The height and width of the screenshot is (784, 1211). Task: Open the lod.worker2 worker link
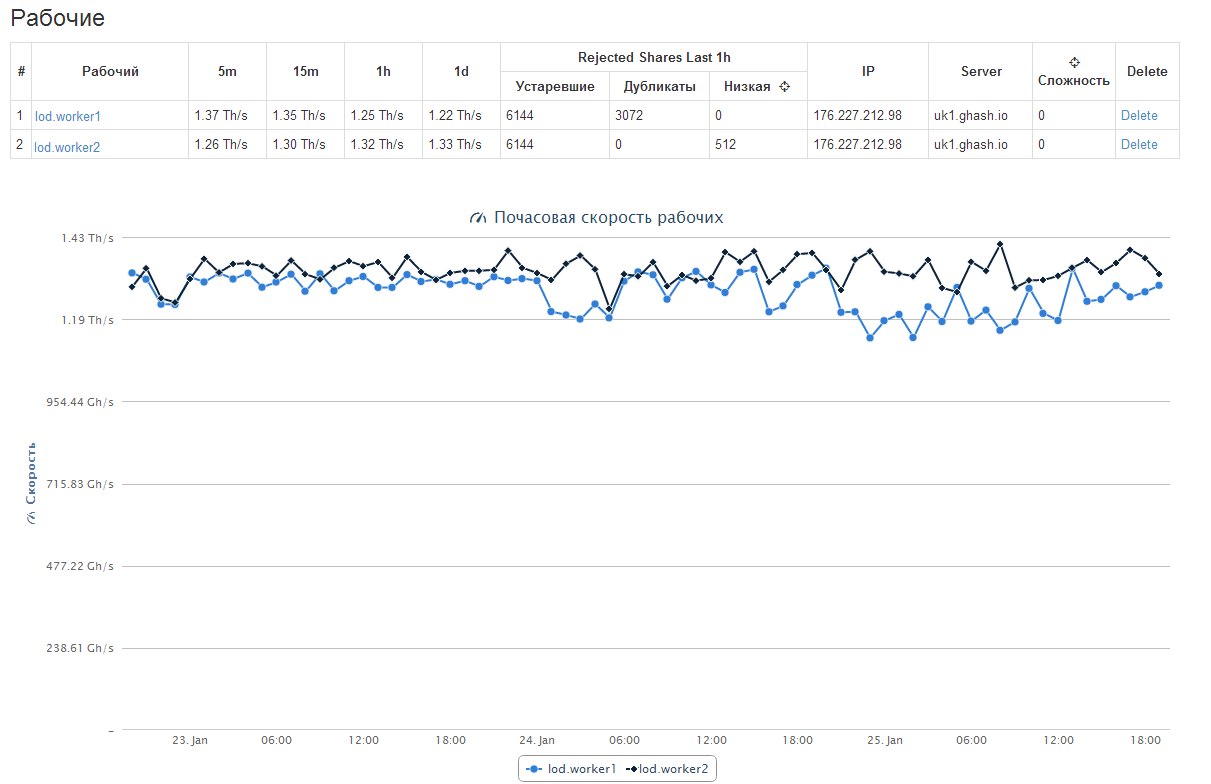(x=68, y=146)
